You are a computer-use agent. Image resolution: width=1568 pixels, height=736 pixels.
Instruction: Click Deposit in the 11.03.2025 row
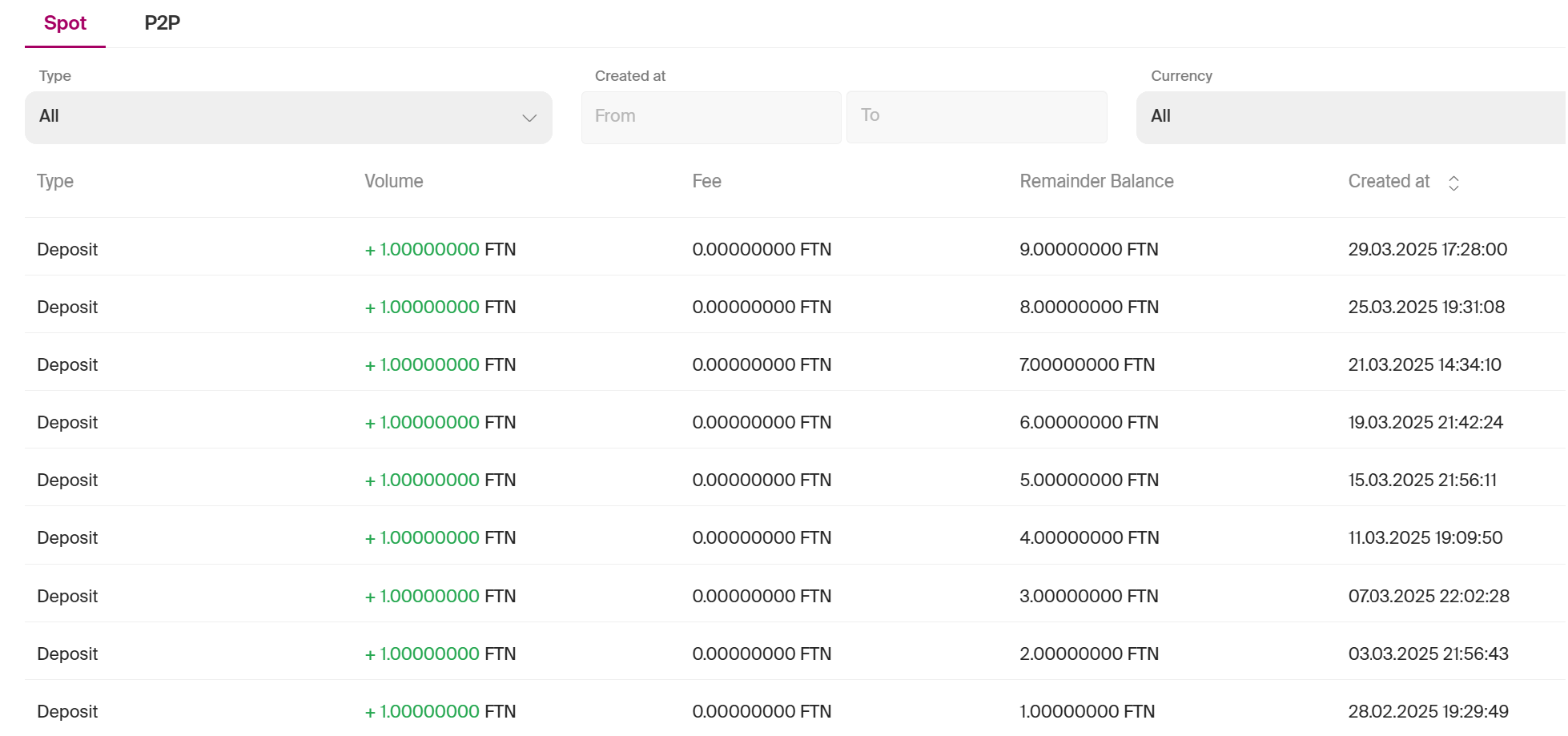tap(67, 538)
